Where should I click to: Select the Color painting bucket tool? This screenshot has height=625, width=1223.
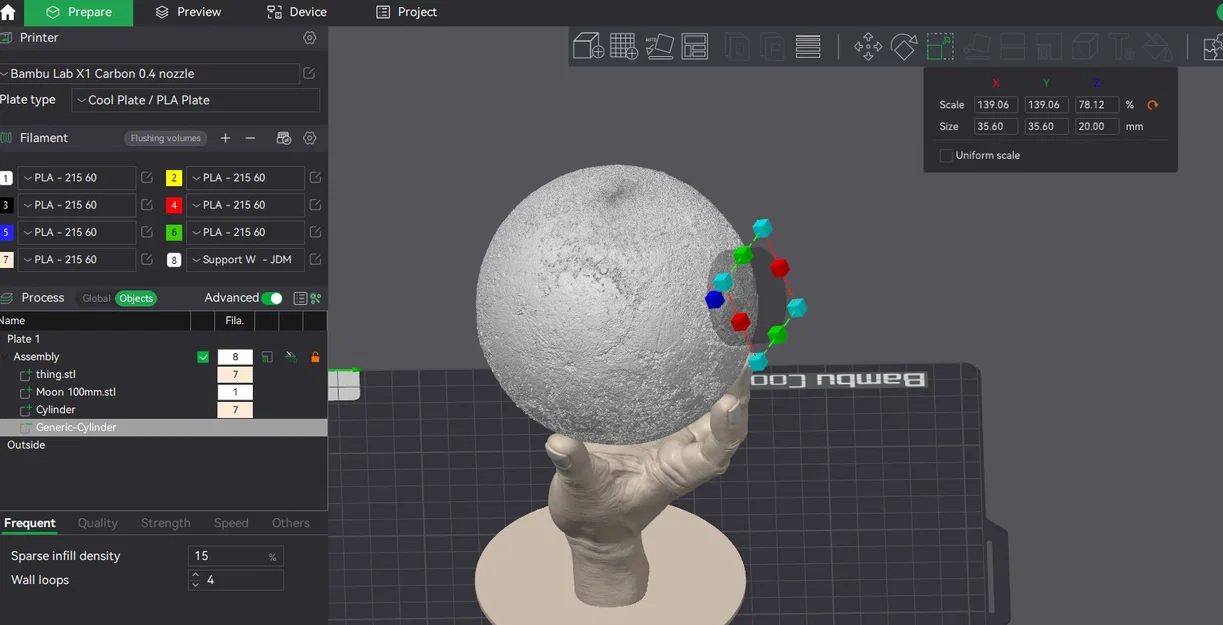(1157, 46)
